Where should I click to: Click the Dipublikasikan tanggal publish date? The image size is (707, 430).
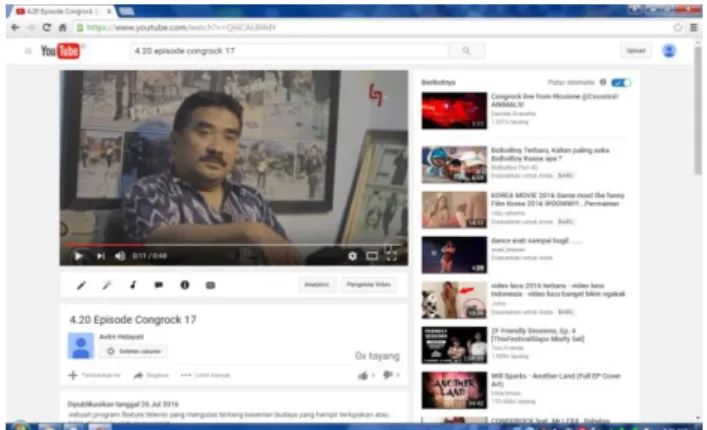(123, 404)
